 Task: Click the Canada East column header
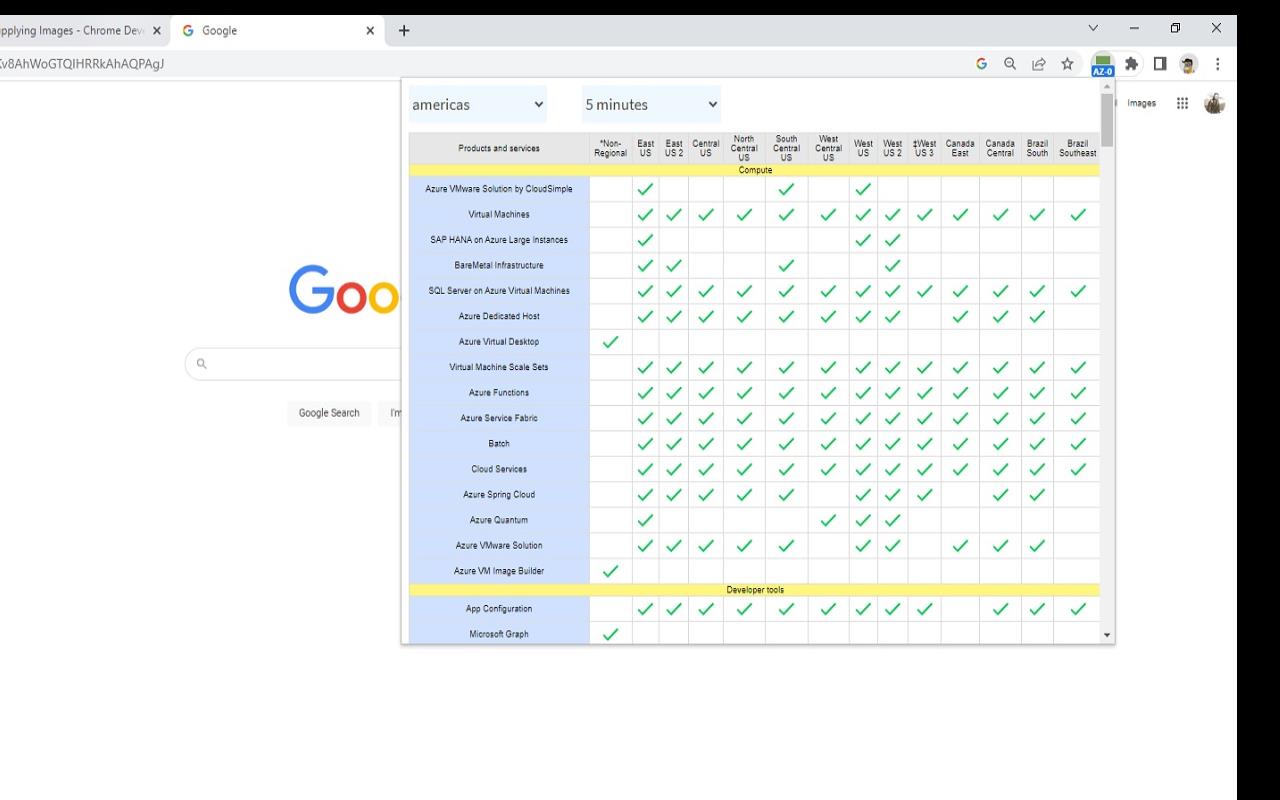pyautogui.click(x=960, y=148)
